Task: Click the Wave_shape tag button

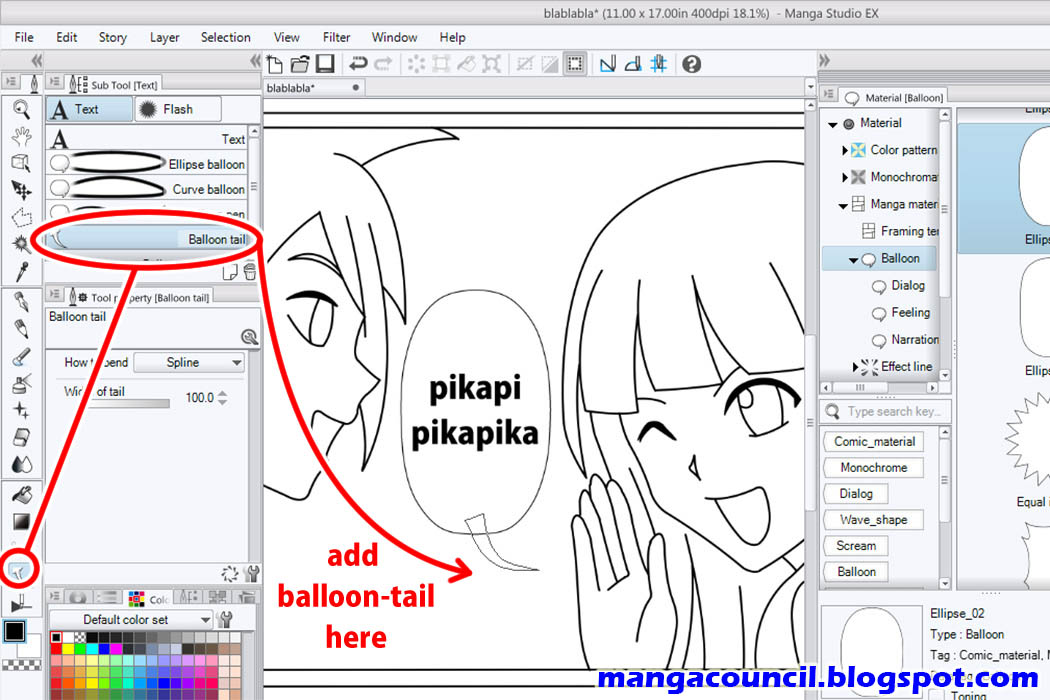Action: pyautogui.click(x=874, y=520)
